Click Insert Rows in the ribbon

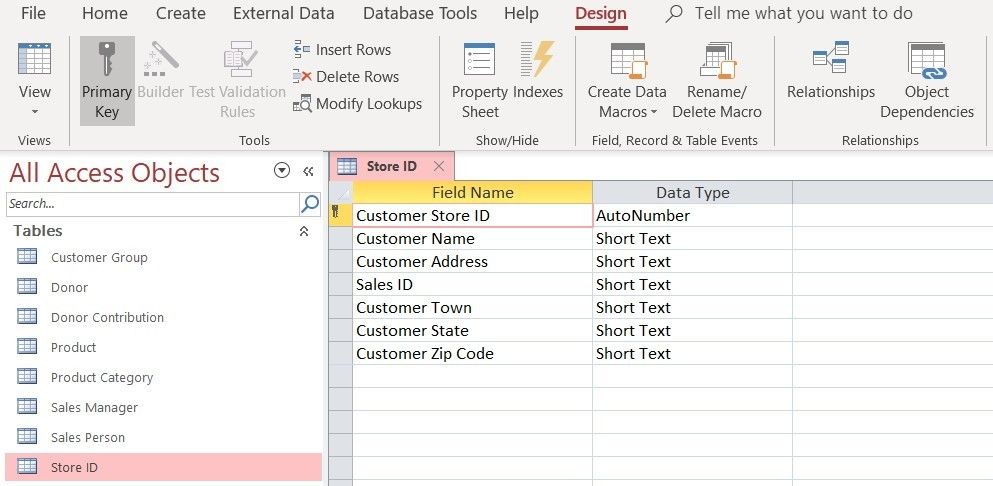342,49
